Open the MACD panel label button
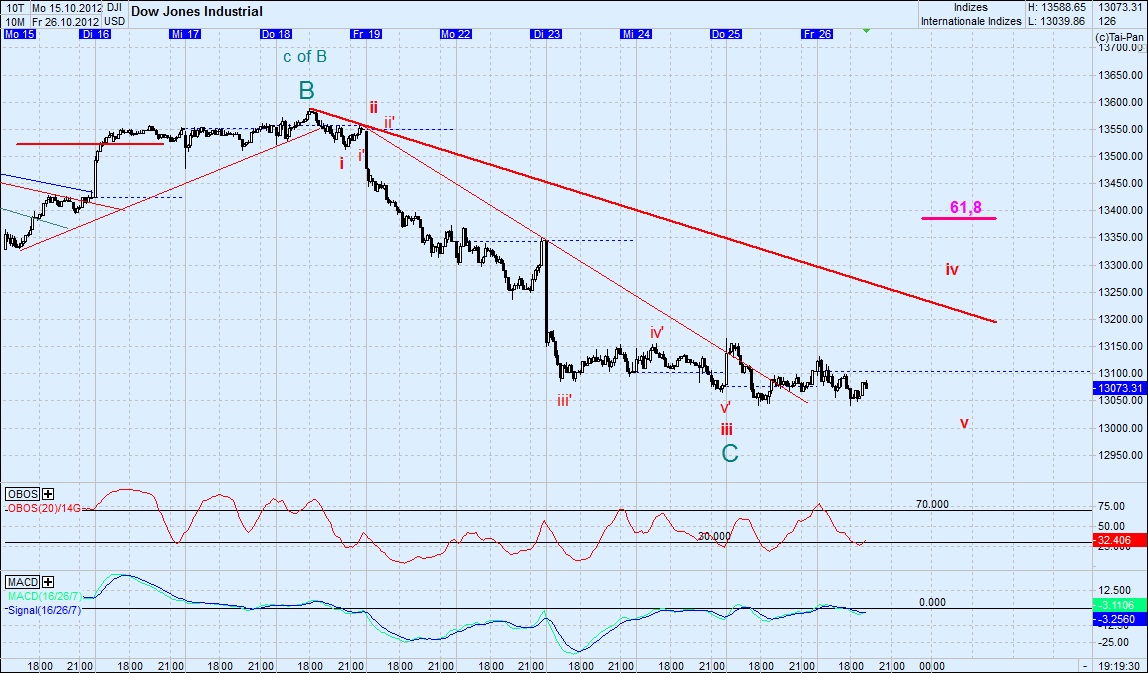The image size is (1148, 673). click(22, 581)
